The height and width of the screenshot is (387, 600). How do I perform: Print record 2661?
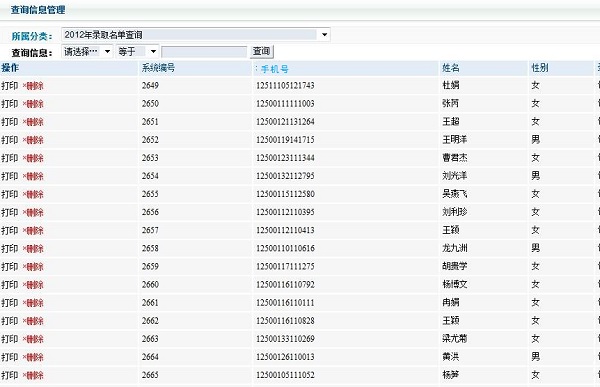click(10, 303)
